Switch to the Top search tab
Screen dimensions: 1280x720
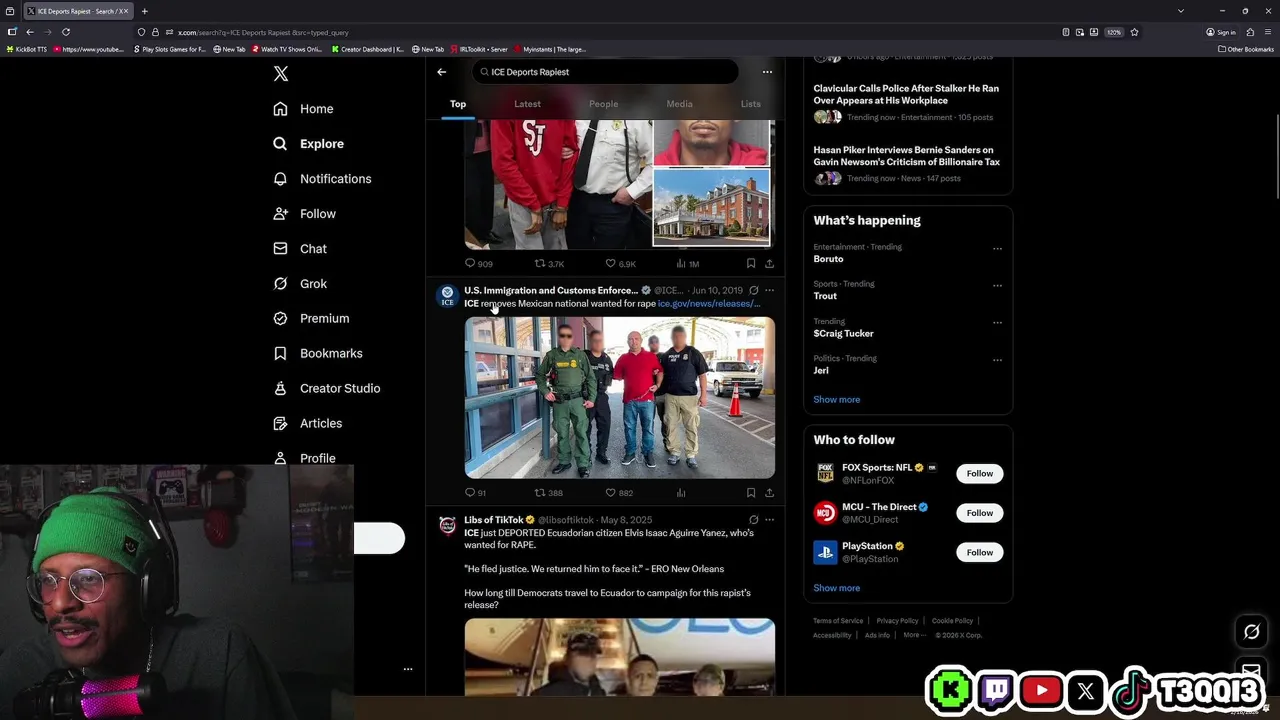(x=458, y=104)
